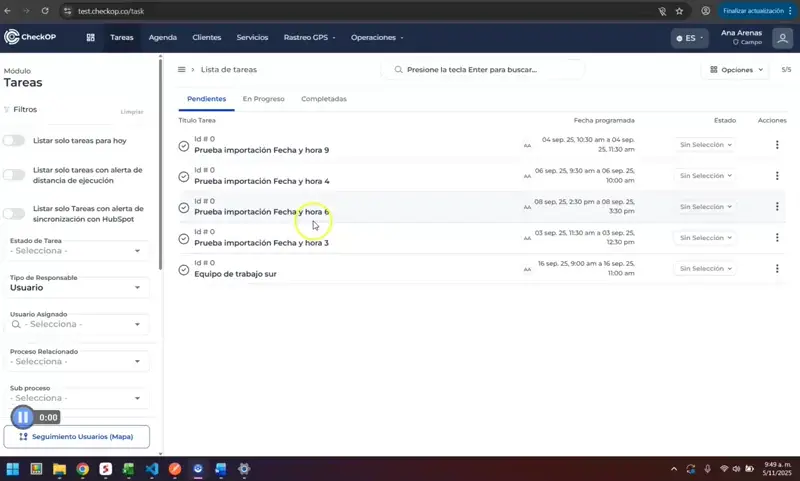
Task: Open three-dot actions for Equipo de trabajo sur
Action: click(x=777, y=269)
